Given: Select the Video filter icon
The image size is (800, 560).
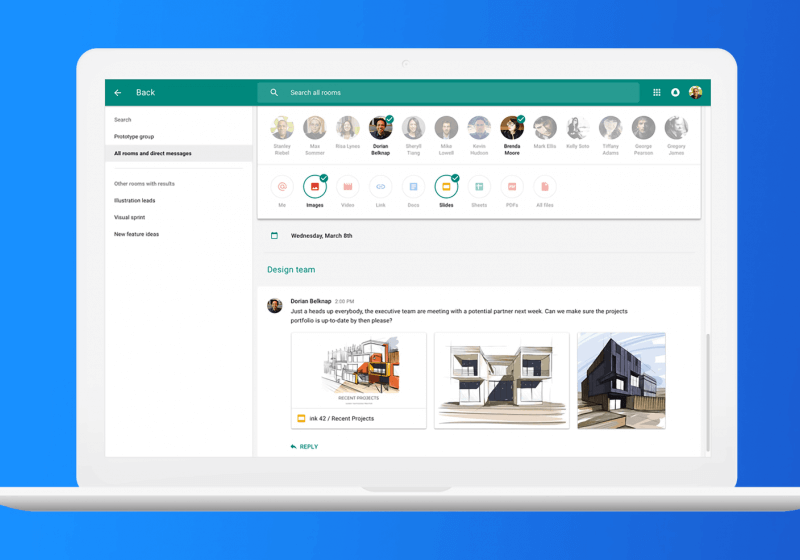Looking at the screenshot, I should coord(348,187).
